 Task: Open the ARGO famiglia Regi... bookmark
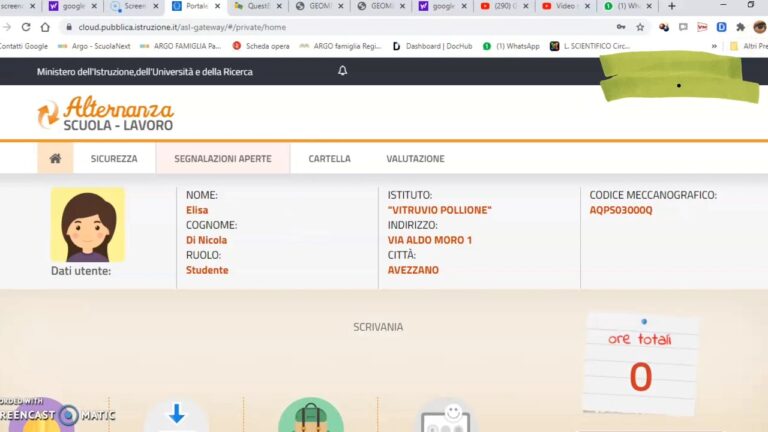[x=340, y=46]
